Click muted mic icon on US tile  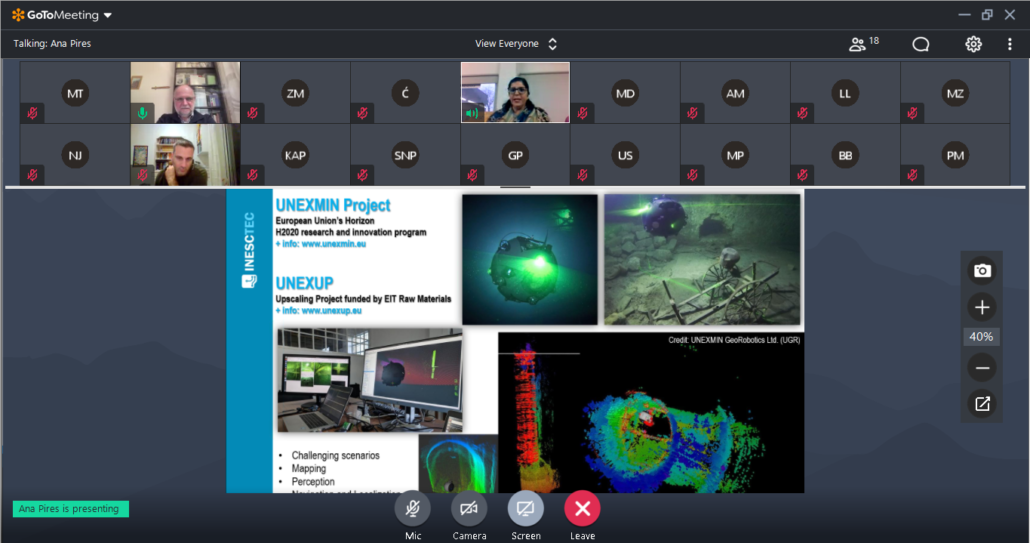[x=582, y=175]
